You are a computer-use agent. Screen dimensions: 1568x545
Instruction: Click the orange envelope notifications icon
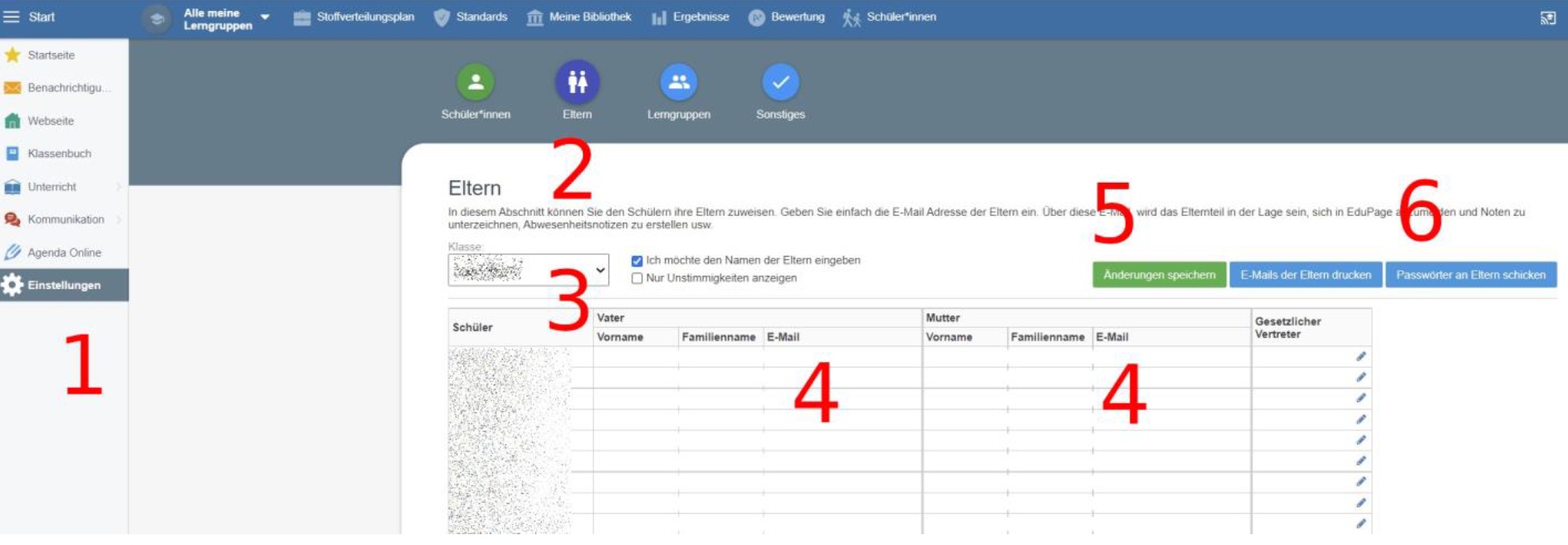pos(12,87)
